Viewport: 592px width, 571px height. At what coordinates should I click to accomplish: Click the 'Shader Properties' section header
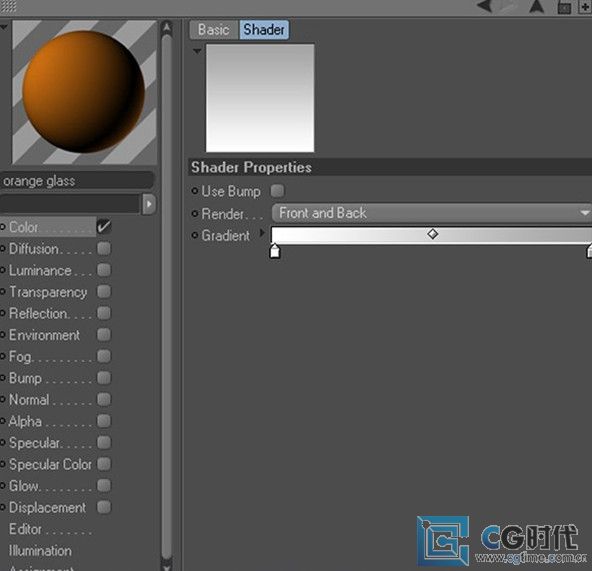click(x=390, y=167)
